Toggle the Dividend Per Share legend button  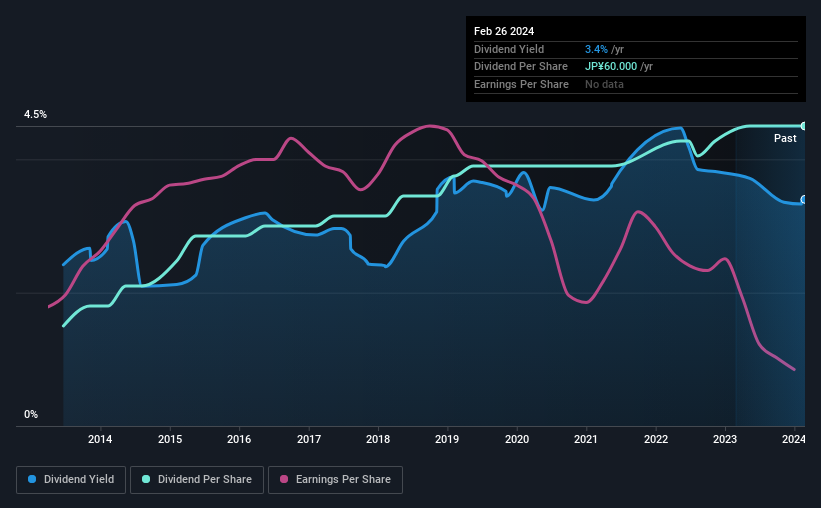[x=197, y=480]
